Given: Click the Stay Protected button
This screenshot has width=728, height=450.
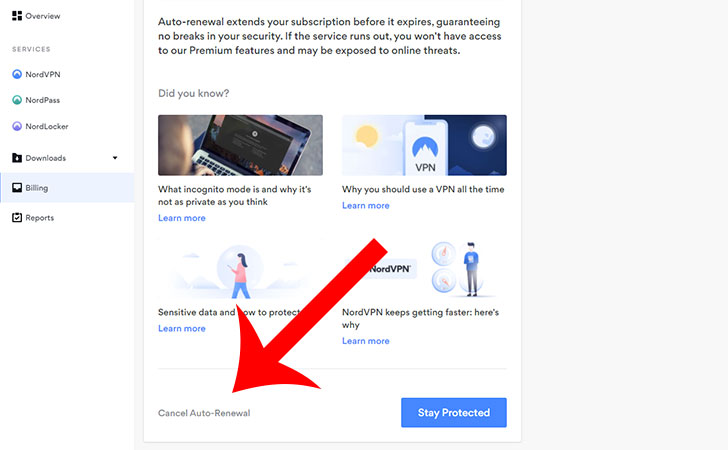Looking at the screenshot, I should 454,412.
